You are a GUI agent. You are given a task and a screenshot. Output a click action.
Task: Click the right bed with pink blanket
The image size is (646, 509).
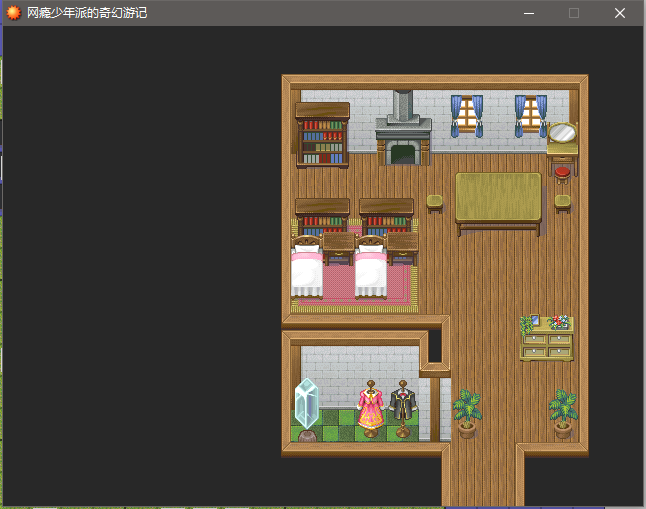tap(371, 266)
